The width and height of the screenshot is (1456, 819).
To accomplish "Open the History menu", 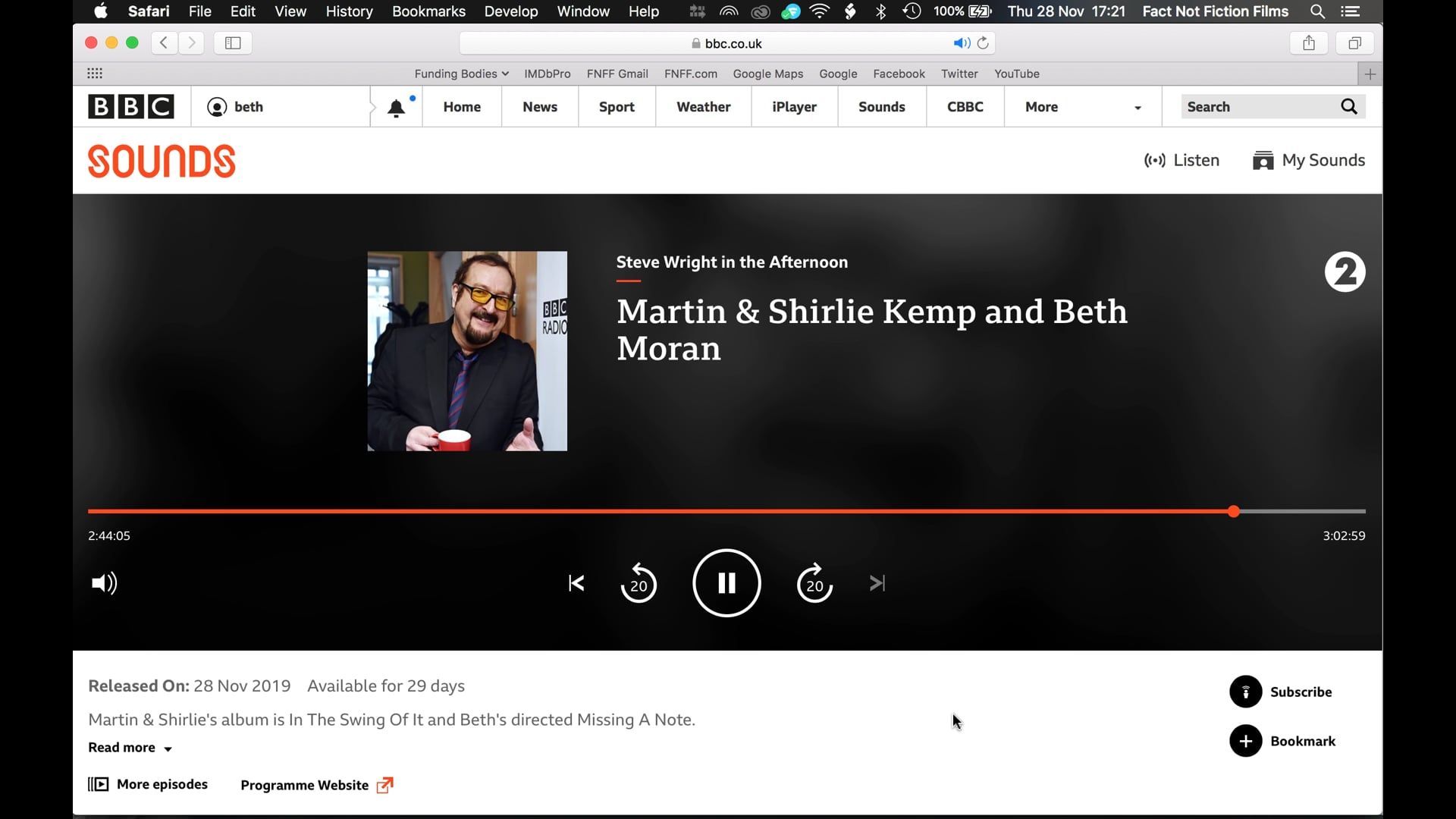I will click(349, 11).
